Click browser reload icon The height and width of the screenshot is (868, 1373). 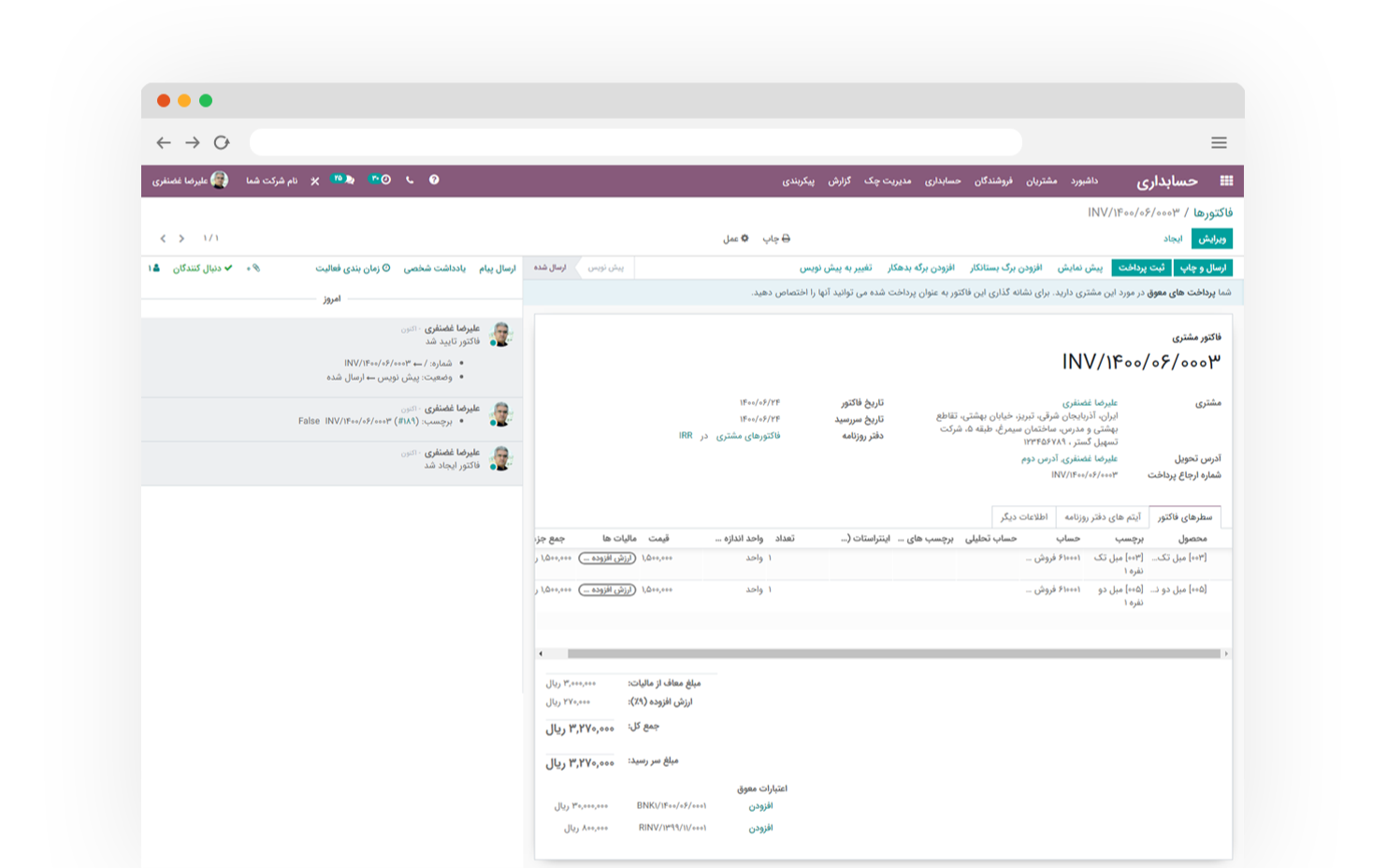pyautogui.click(x=222, y=143)
